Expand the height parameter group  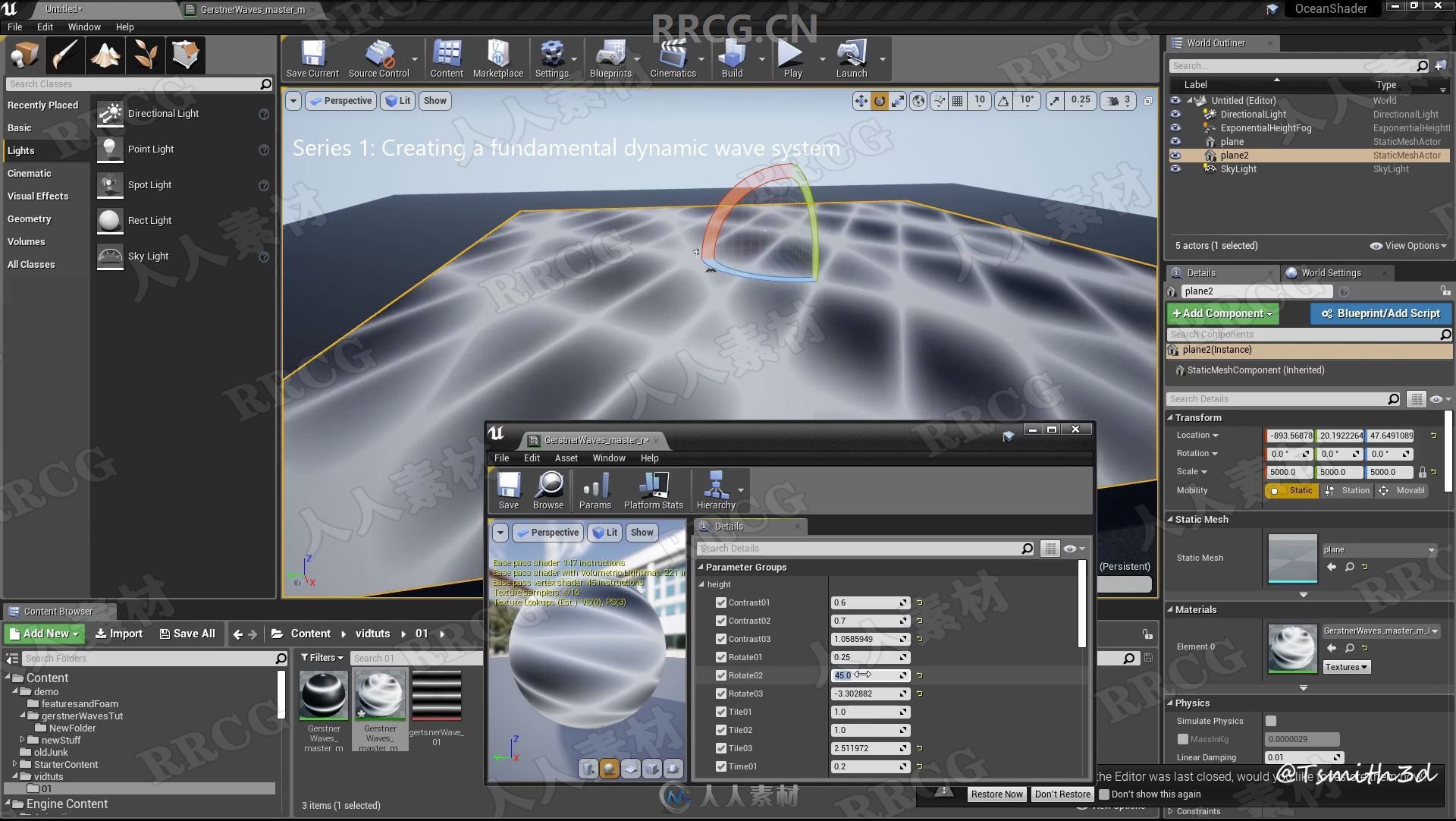(x=703, y=584)
